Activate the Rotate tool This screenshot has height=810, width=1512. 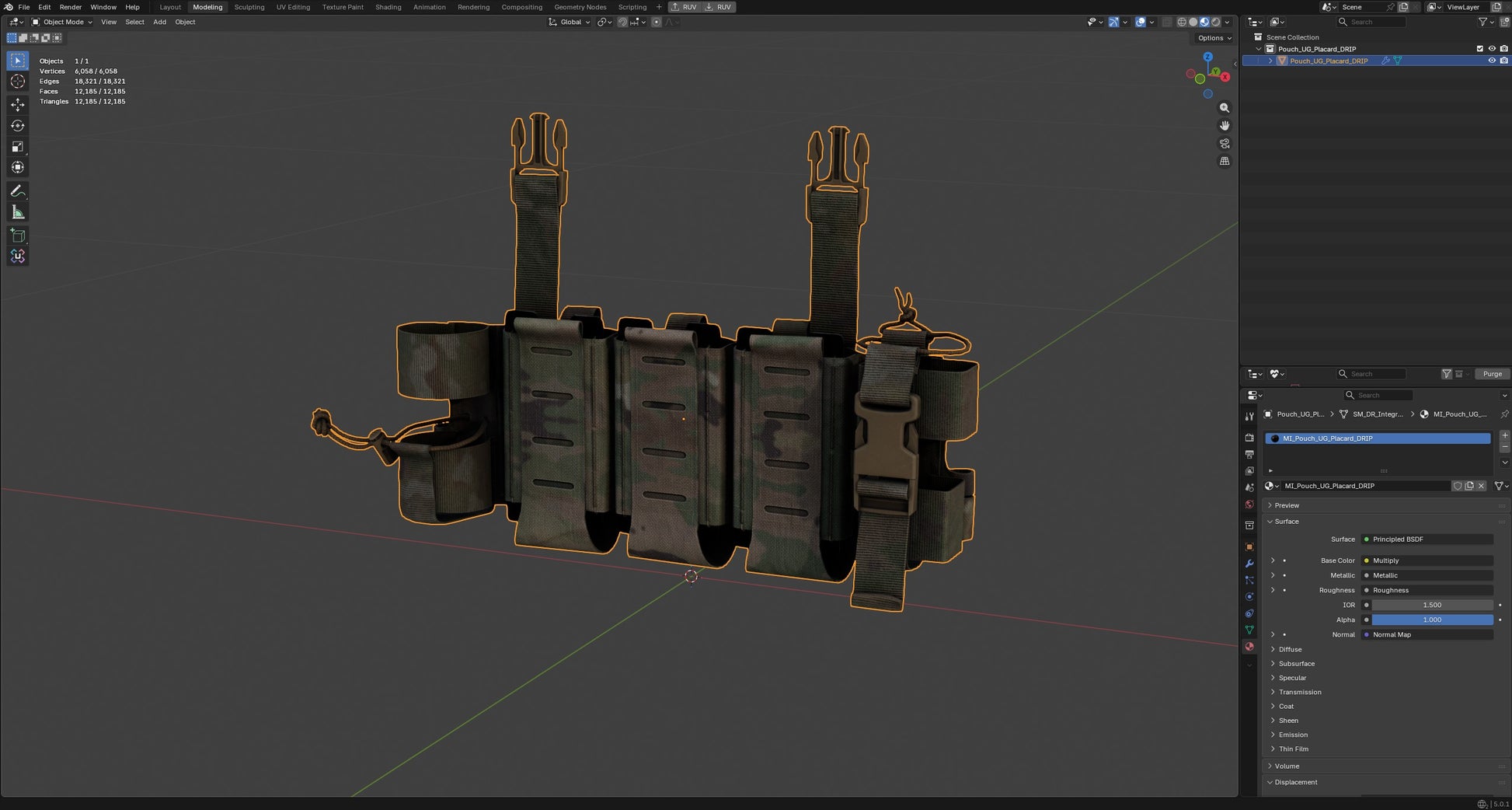click(x=18, y=125)
